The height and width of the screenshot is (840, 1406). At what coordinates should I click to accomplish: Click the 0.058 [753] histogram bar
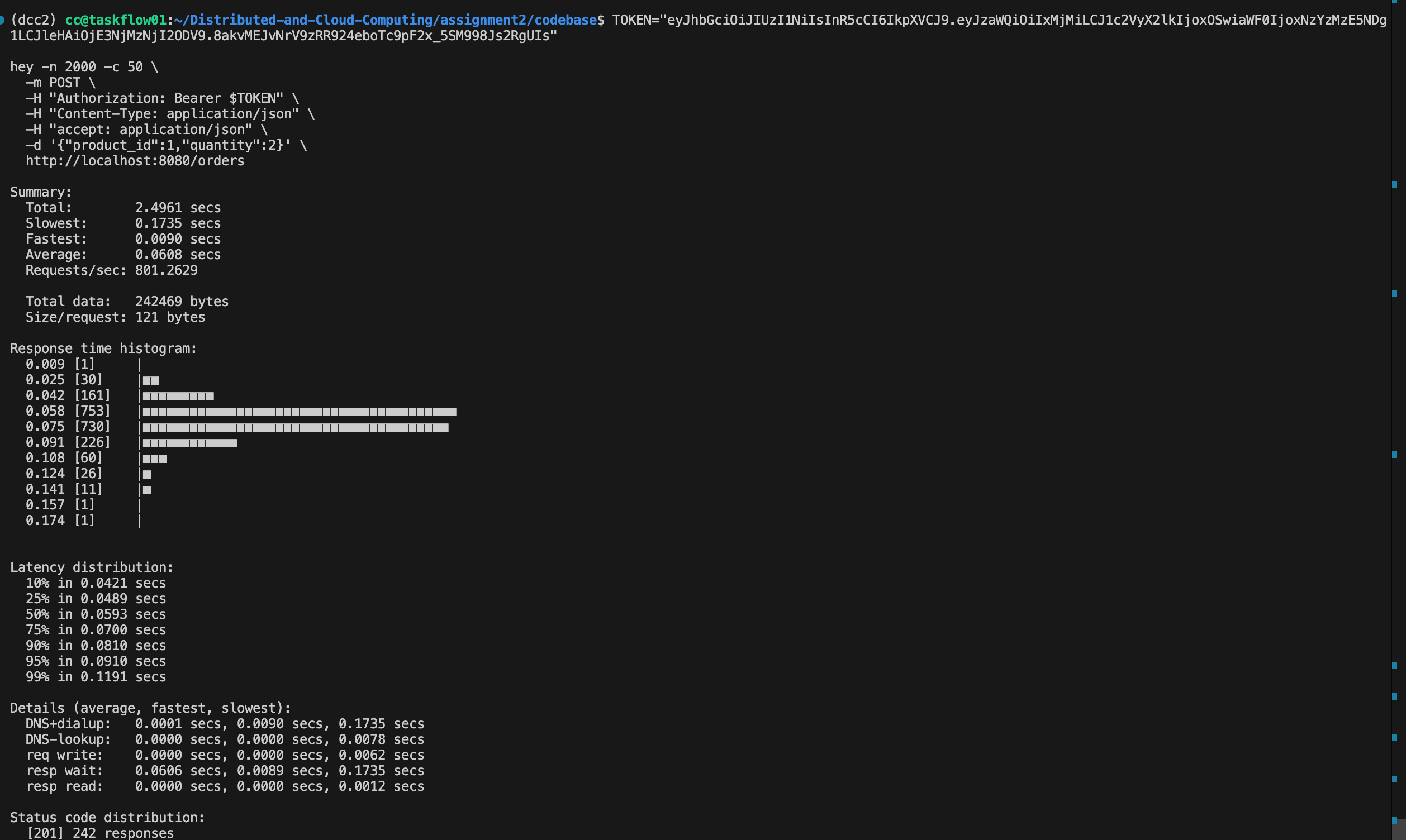299,412
